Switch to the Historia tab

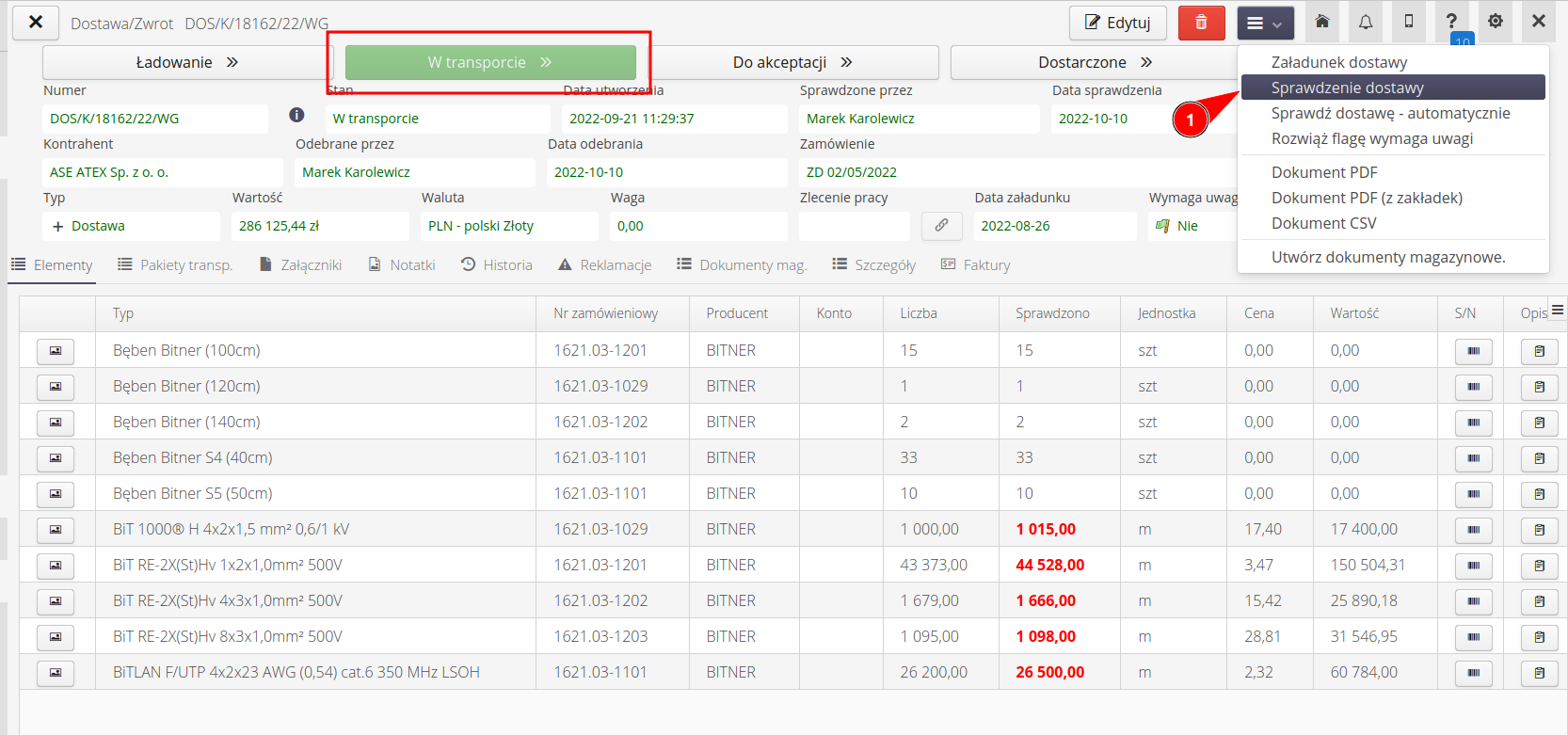point(497,265)
